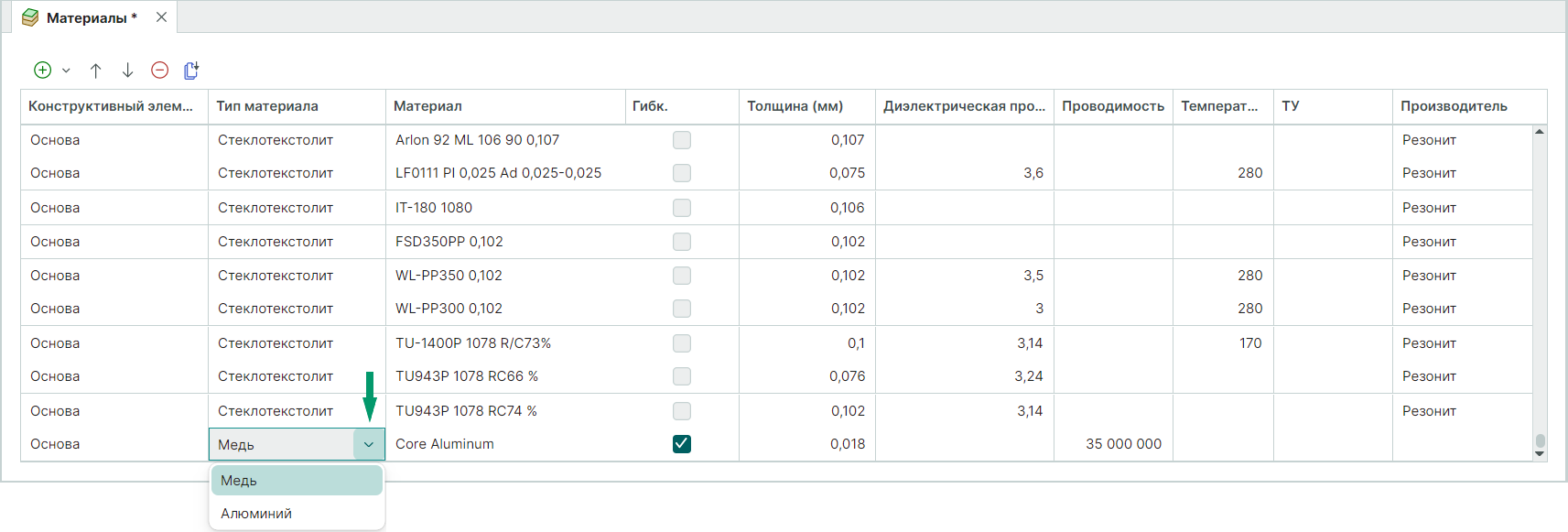Close the Материалы tab

tap(162, 17)
